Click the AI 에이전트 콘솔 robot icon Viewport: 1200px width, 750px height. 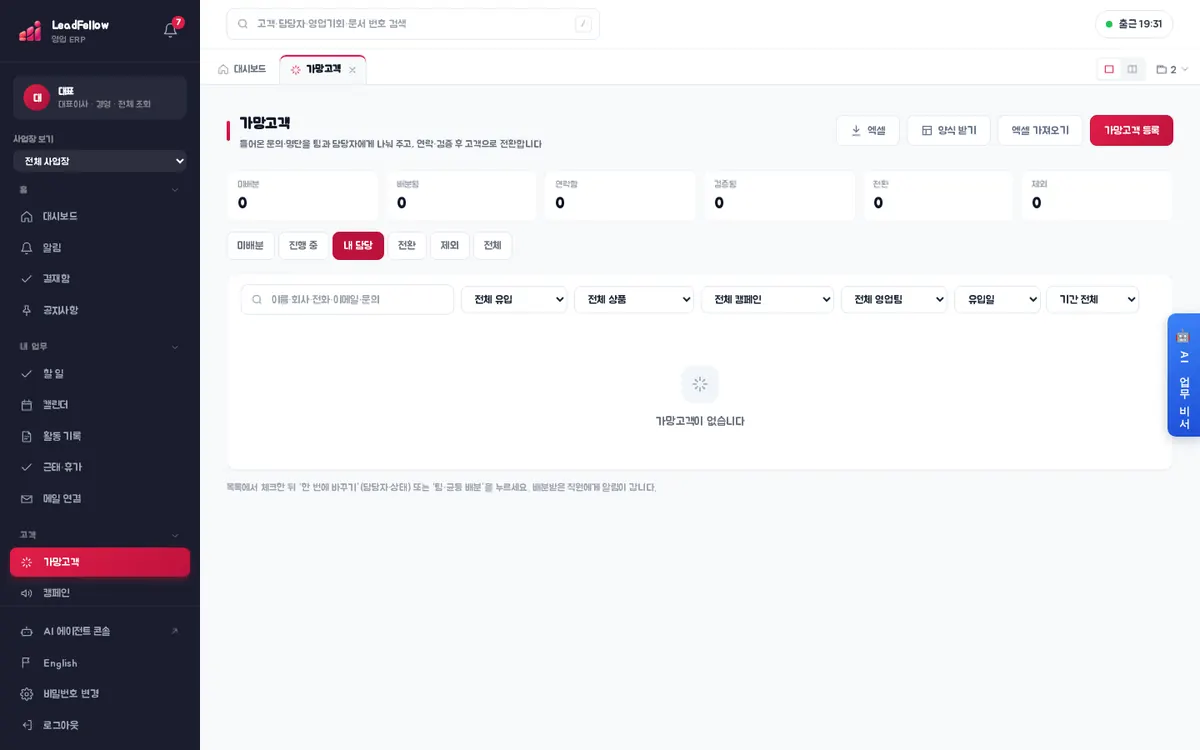tap(27, 631)
